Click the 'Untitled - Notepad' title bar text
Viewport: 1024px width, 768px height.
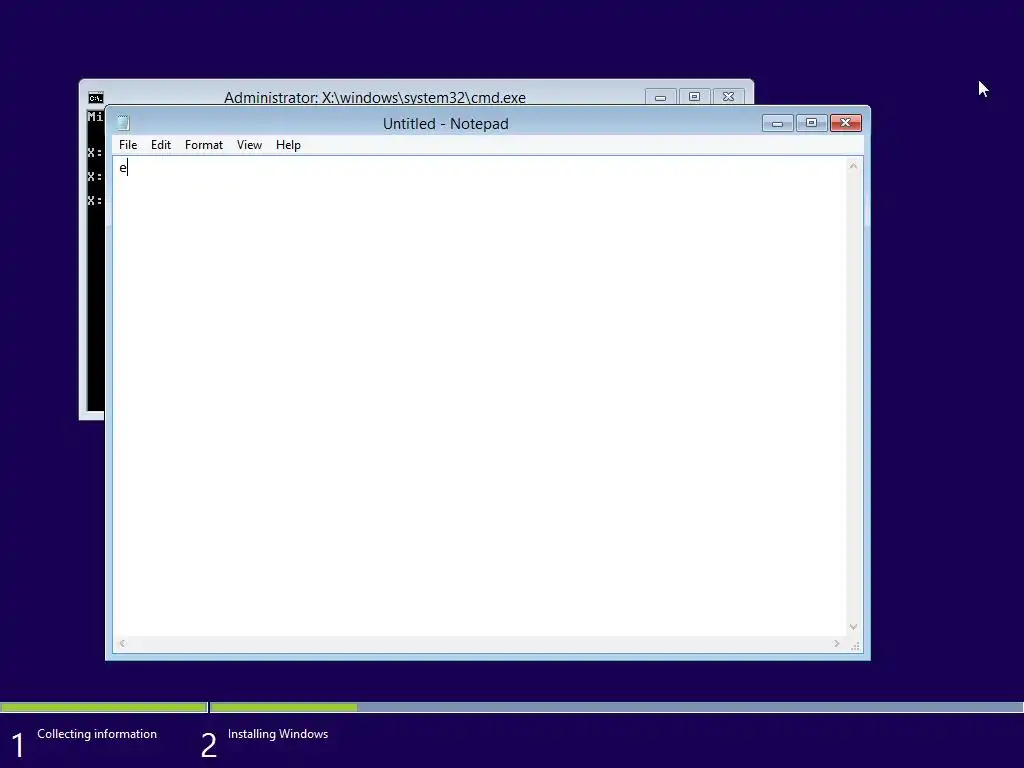click(x=445, y=123)
